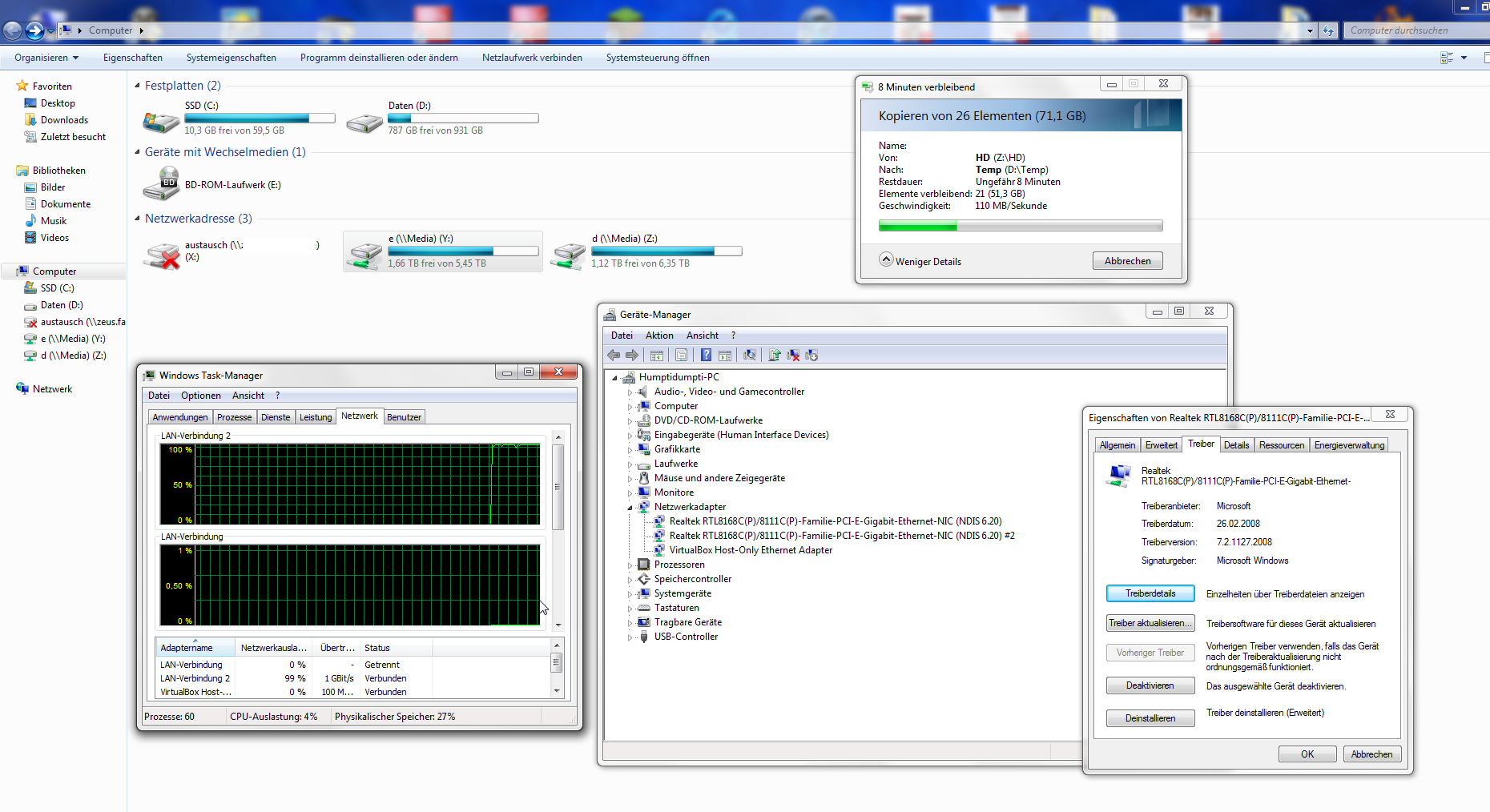1490x812 pixels.
Task: Collapse the Festplatten (2) group
Action: coord(137,86)
